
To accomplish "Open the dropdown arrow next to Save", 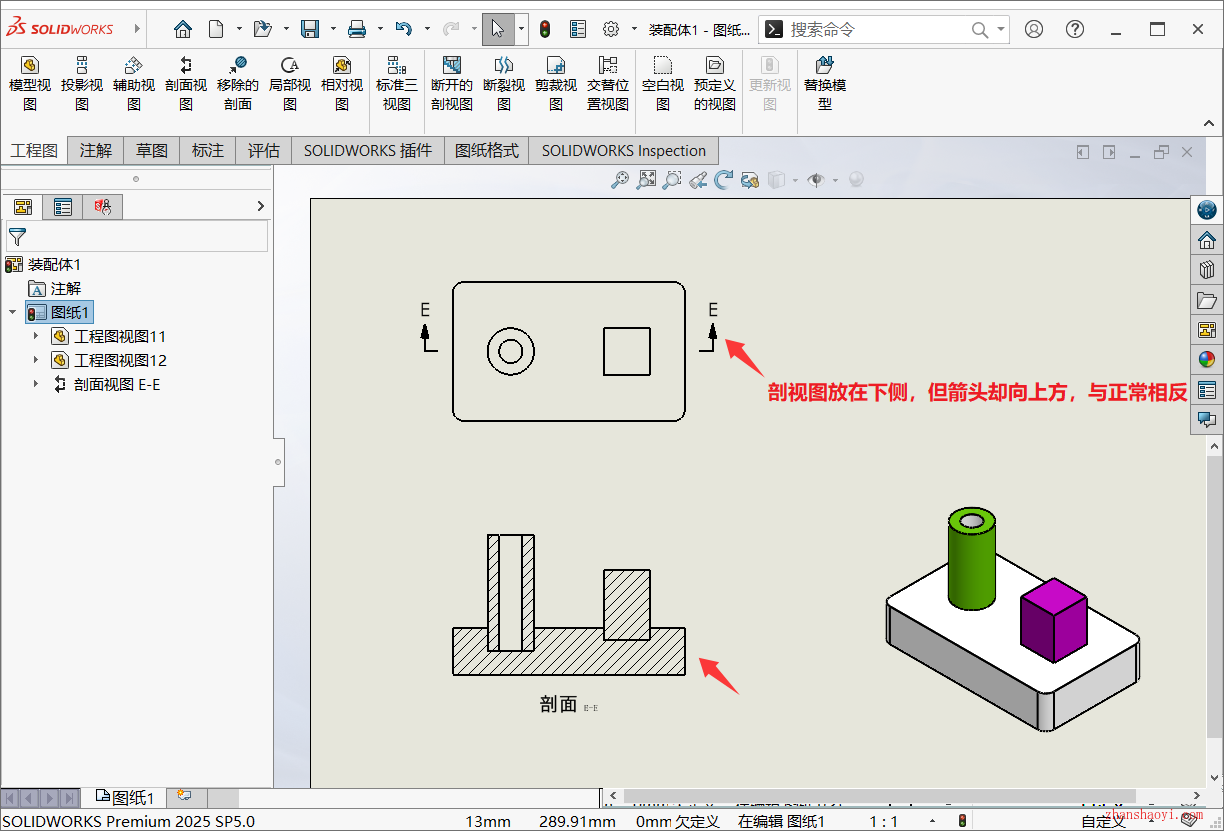I will (333, 29).
